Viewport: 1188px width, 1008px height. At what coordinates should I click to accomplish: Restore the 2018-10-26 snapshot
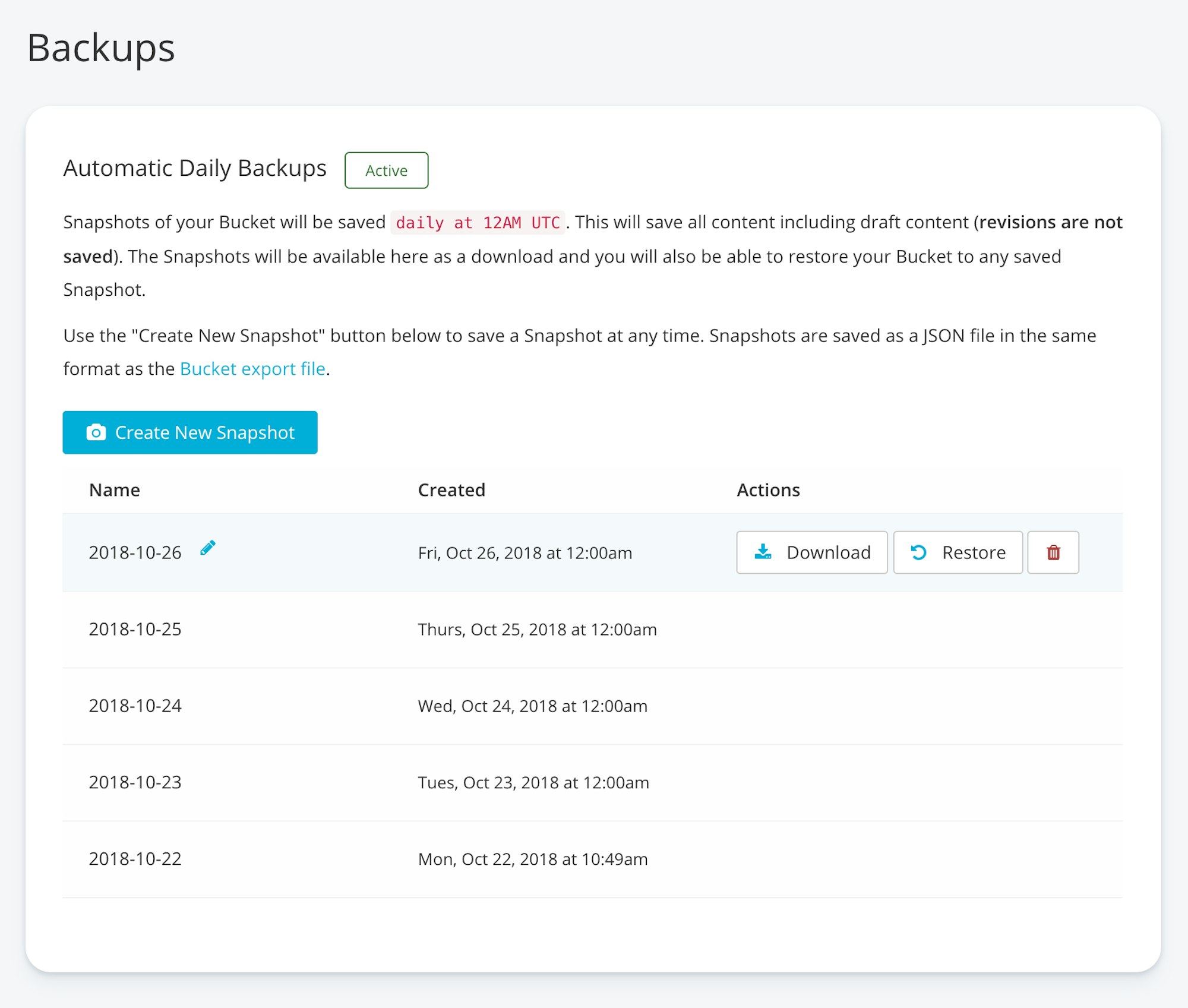point(958,552)
